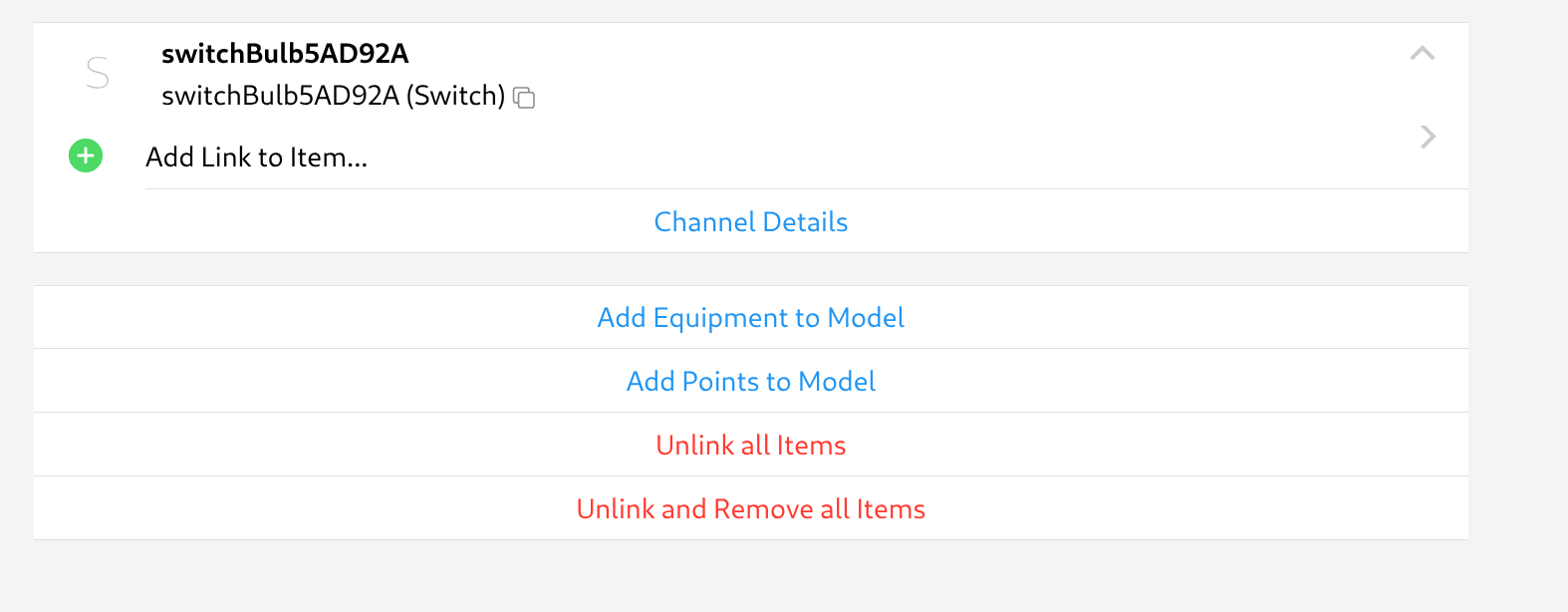The width and height of the screenshot is (1568, 612).
Task: Click the blue Channel Details link
Action: tap(750, 222)
